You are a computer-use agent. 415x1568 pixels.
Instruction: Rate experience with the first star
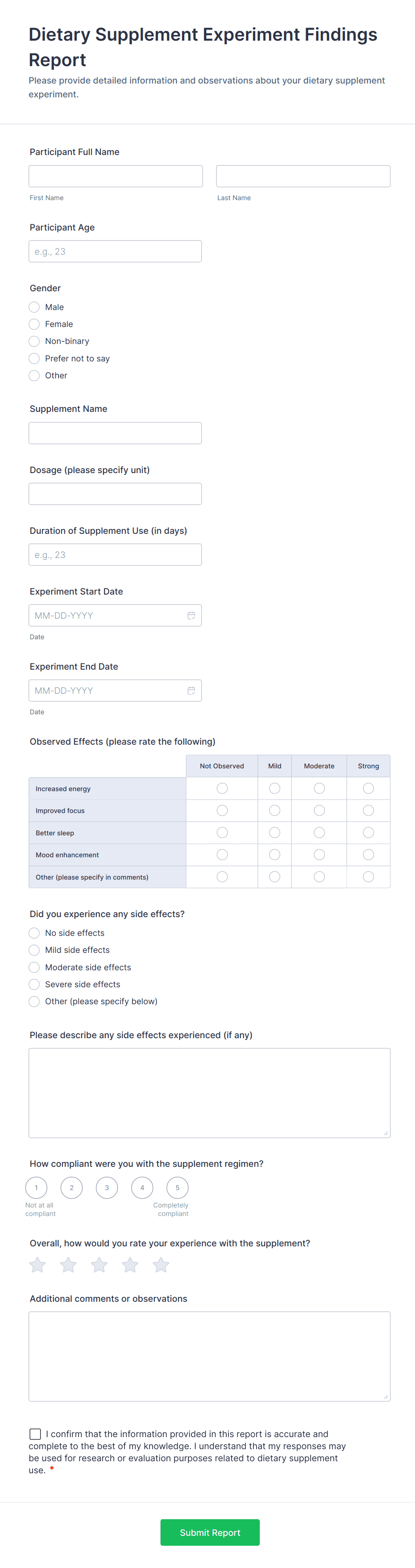click(x=37, y=1265)
